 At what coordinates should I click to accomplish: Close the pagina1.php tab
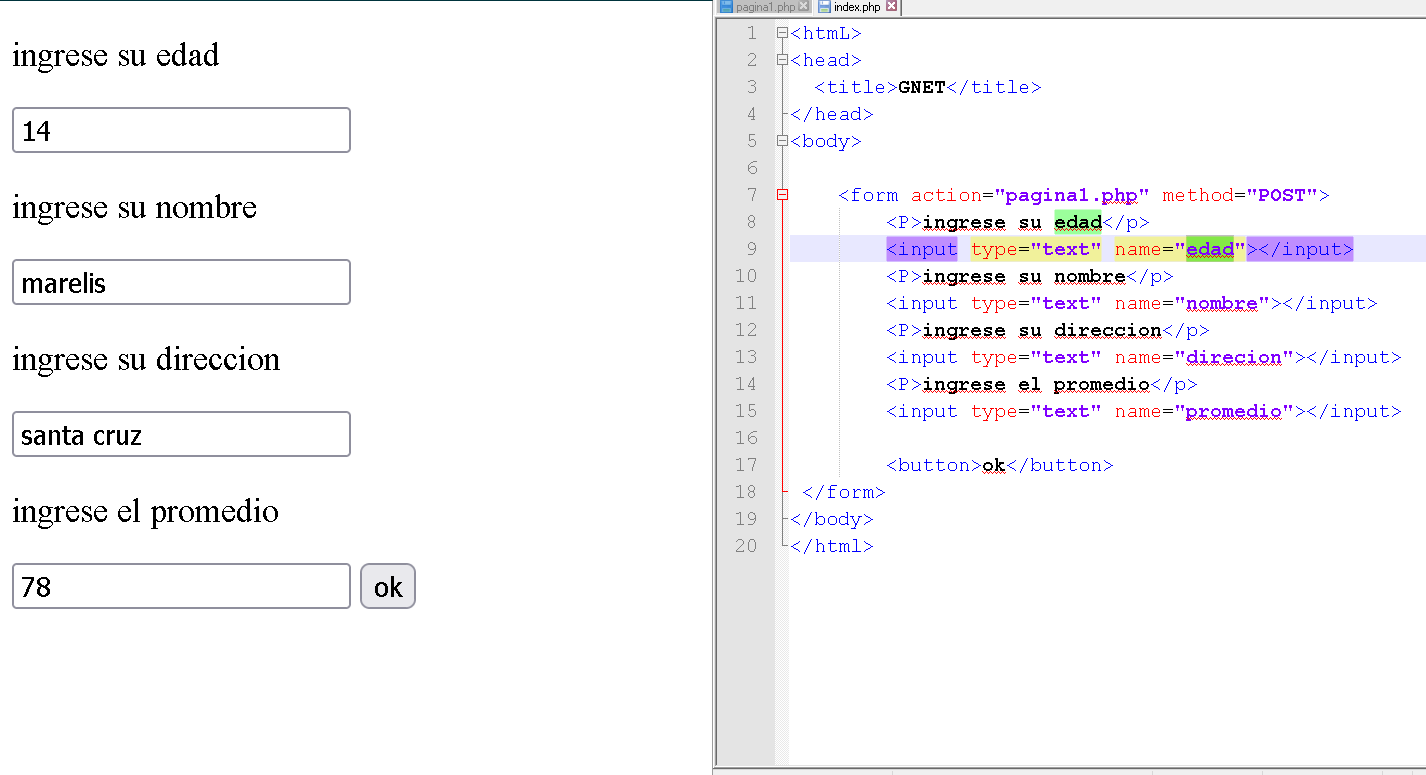pyautogui.click(x=804, y=7)
